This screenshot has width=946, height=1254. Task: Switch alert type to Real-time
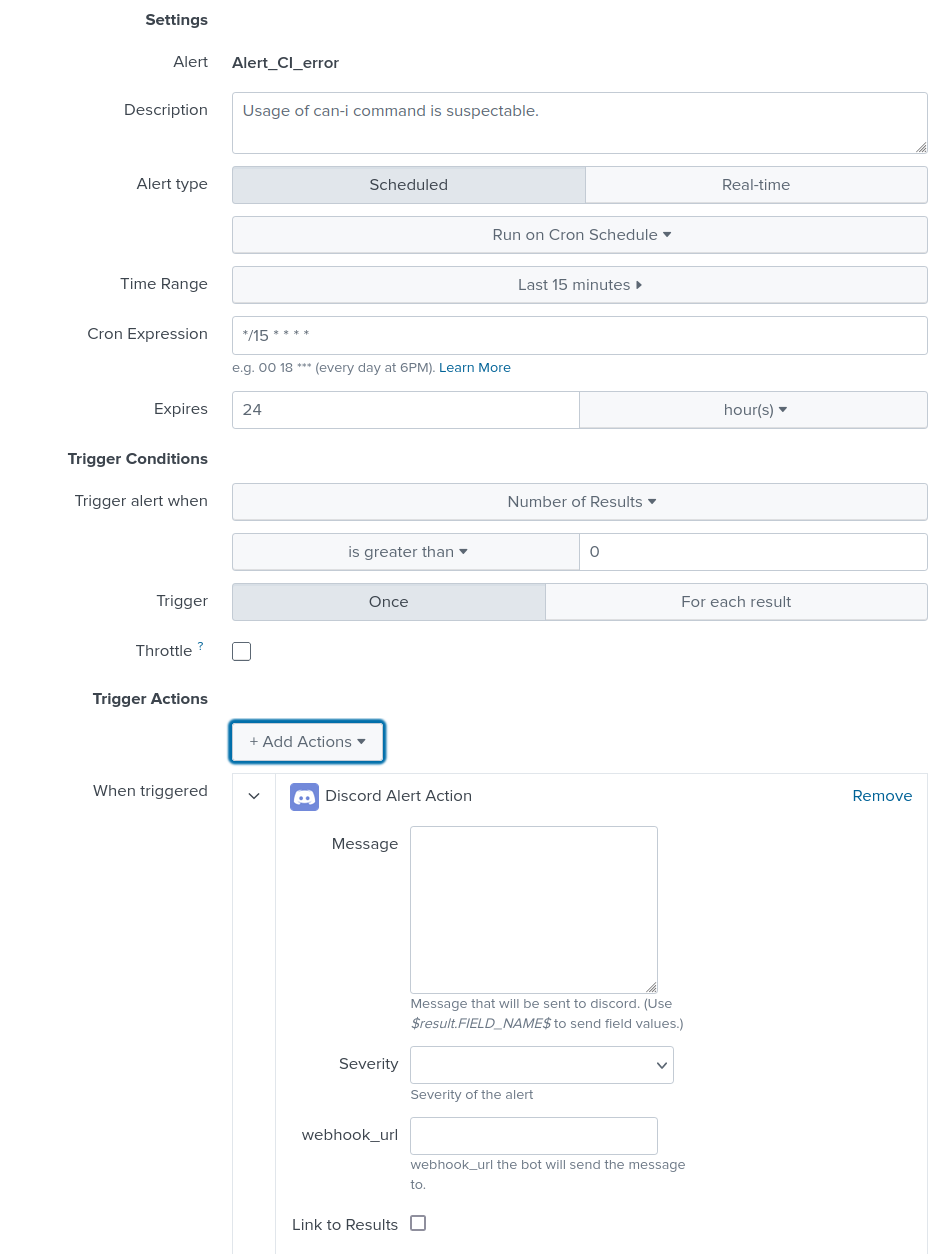755,184
